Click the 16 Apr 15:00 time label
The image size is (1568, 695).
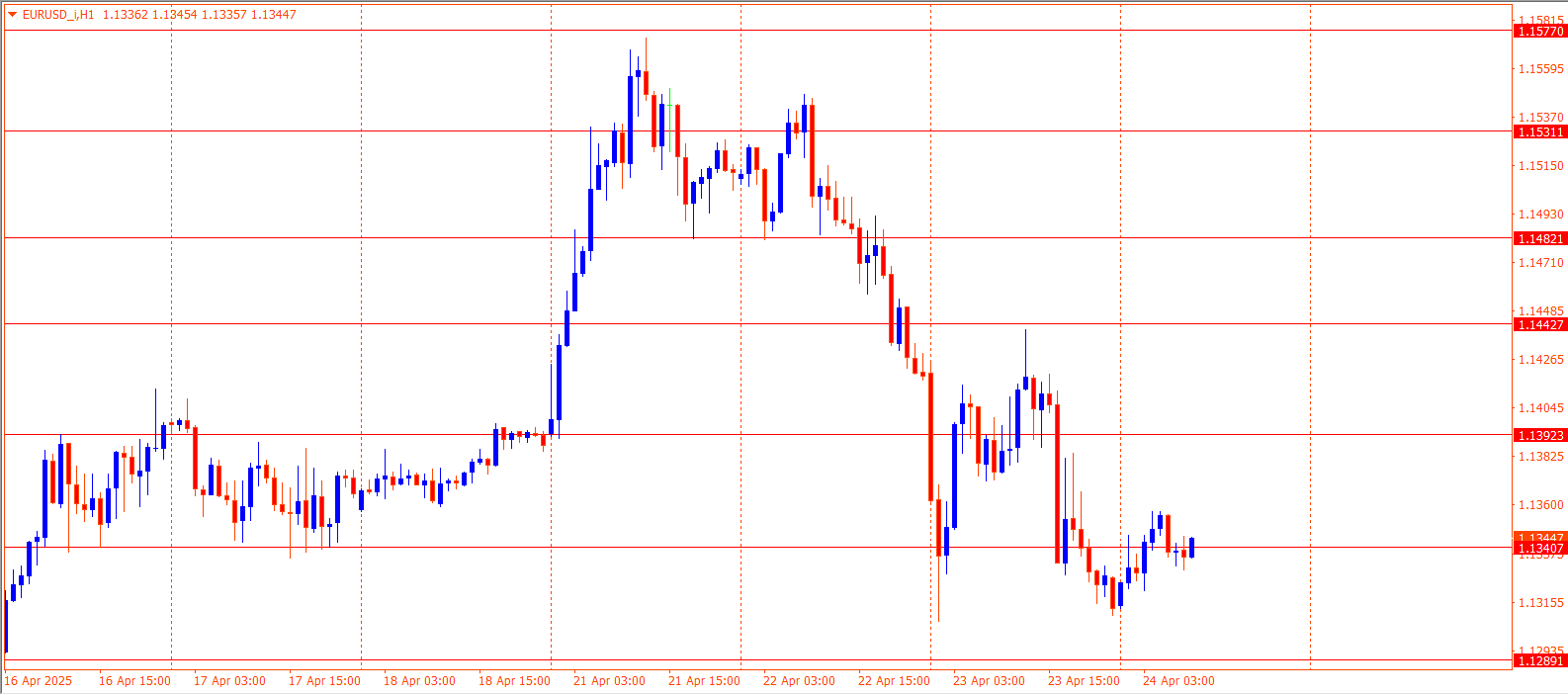tap(134, 680)
